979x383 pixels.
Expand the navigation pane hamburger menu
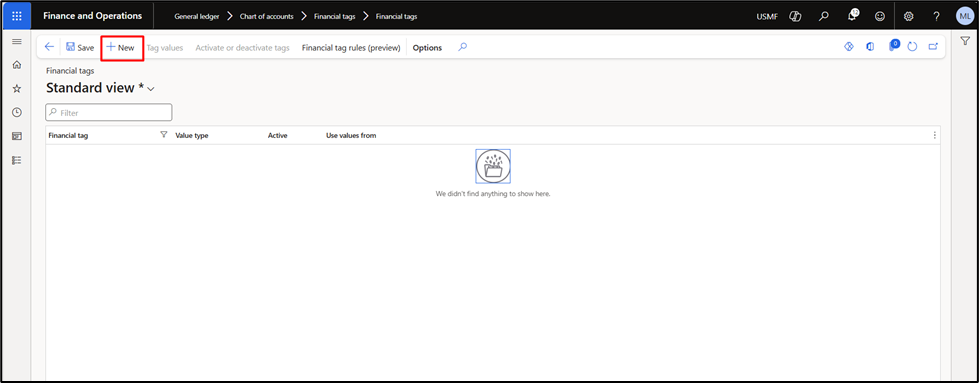tap(17, 41)
